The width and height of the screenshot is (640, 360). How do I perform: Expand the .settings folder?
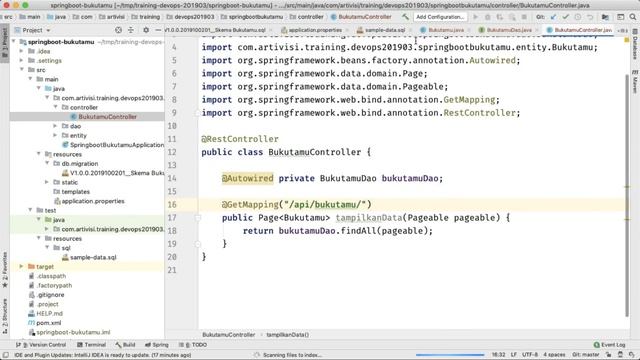click(22, 60)
